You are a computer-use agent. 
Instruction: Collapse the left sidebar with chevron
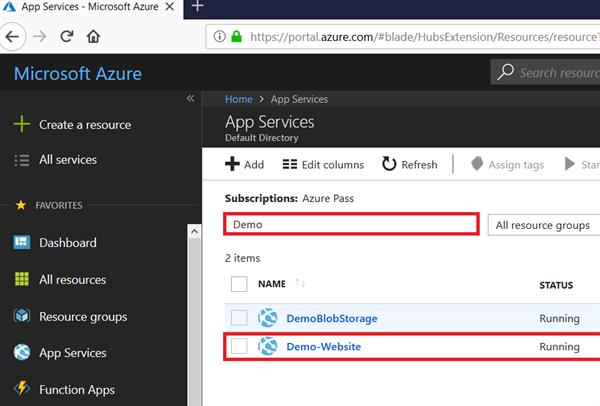(x=191, y=98)
